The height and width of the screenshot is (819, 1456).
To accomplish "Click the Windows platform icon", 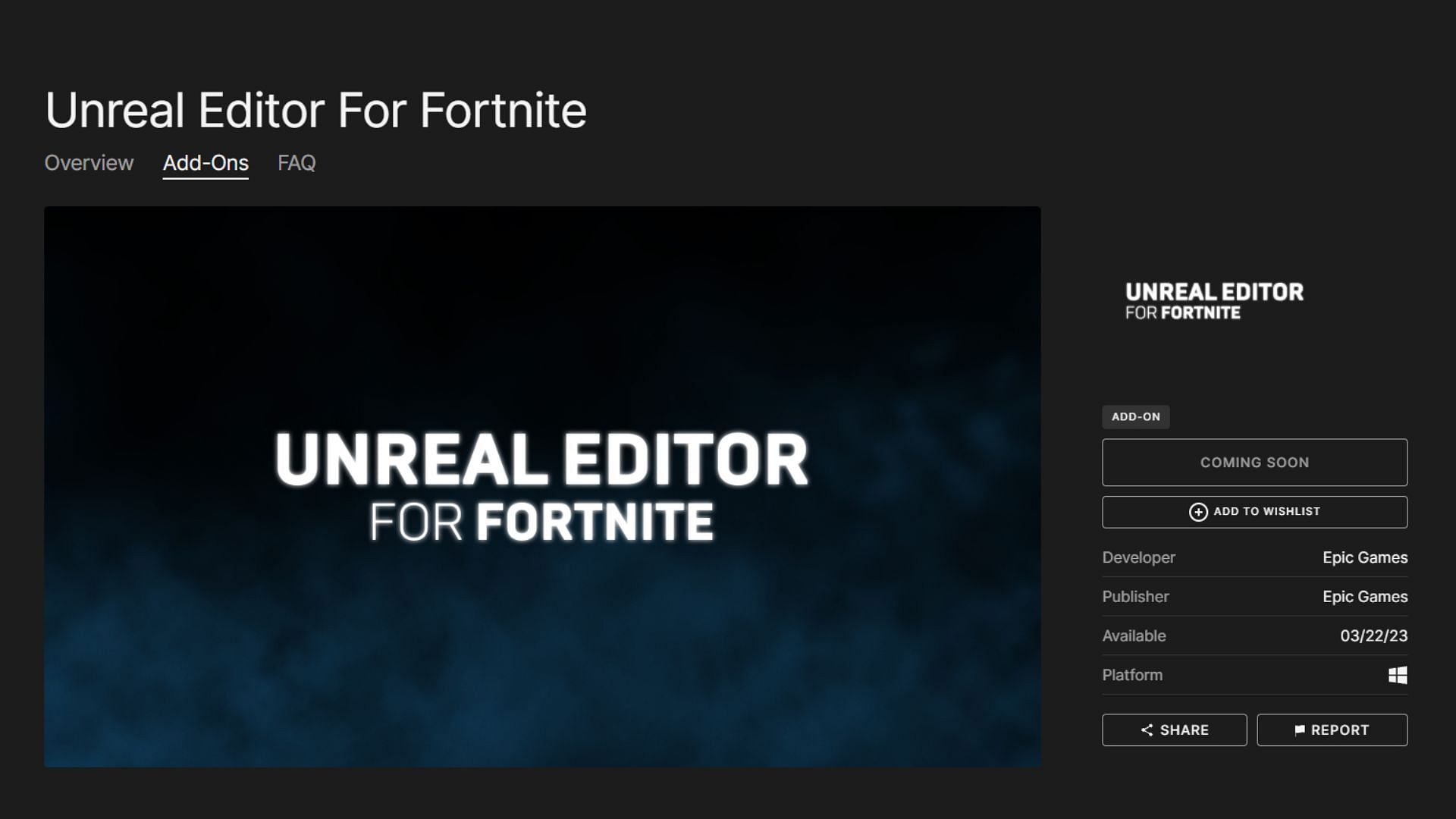I will pyautogui.click(x=1398, y=675).
